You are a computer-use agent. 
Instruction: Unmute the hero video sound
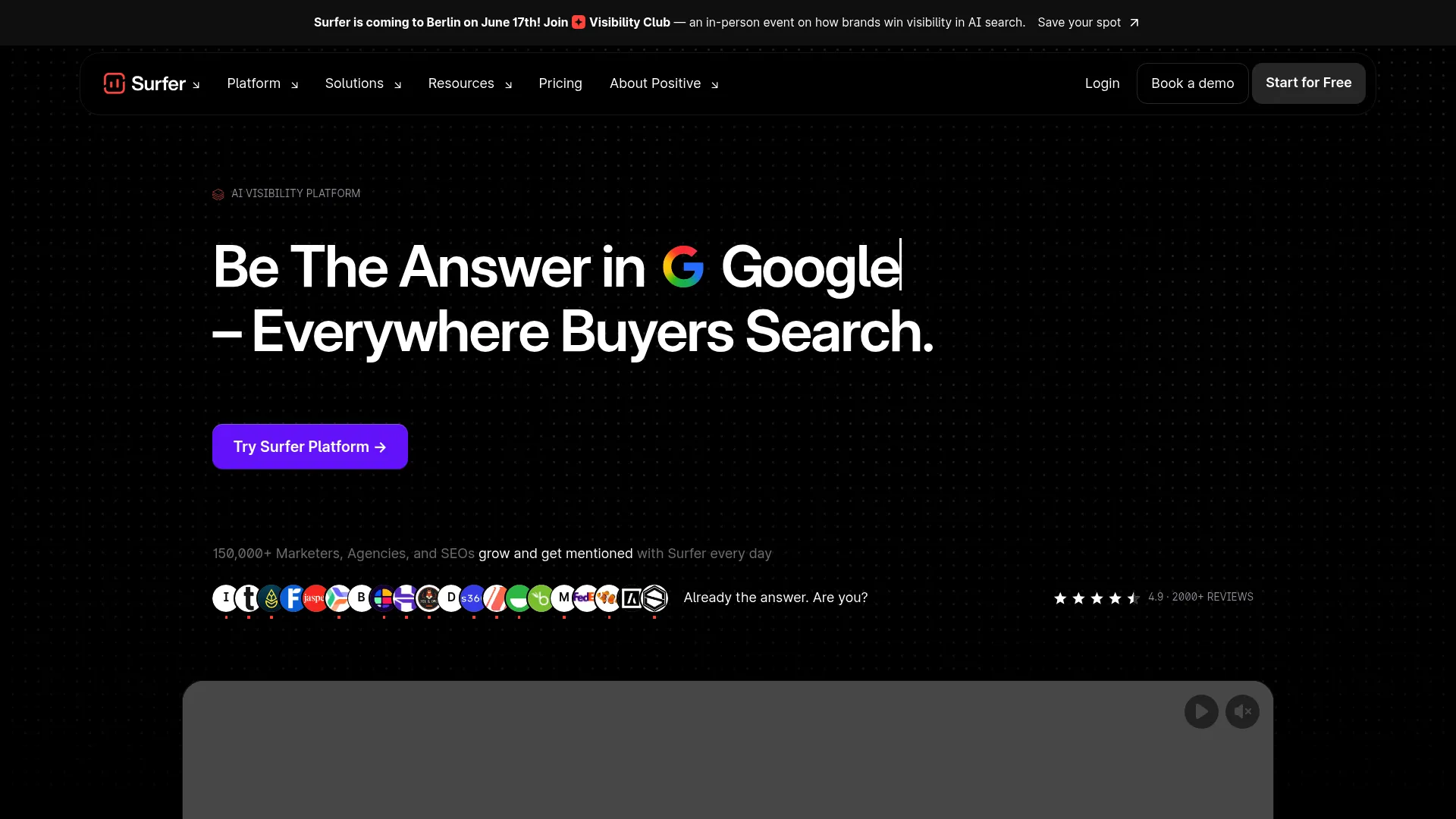1242,711
